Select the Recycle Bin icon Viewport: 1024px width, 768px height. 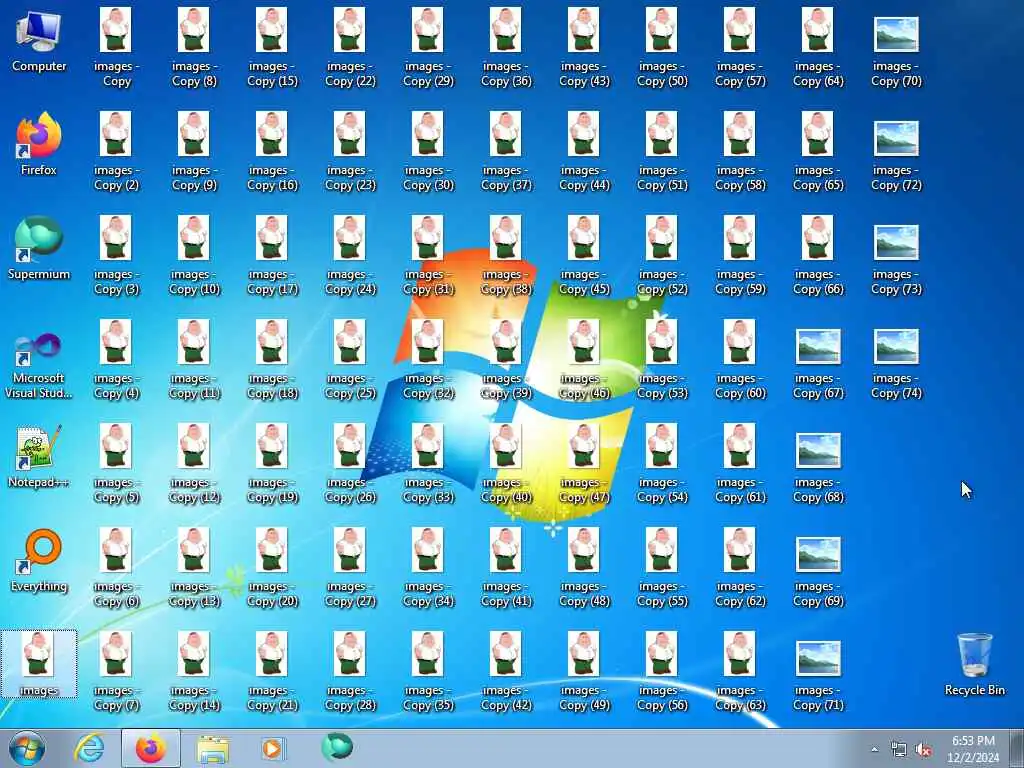[974, 664]
